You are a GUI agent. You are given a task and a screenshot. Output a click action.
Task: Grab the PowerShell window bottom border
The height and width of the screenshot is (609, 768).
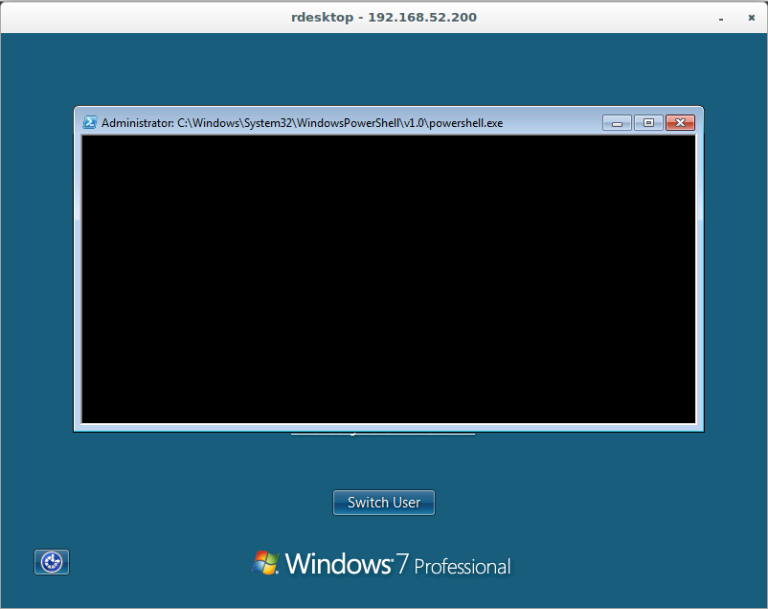388,428
